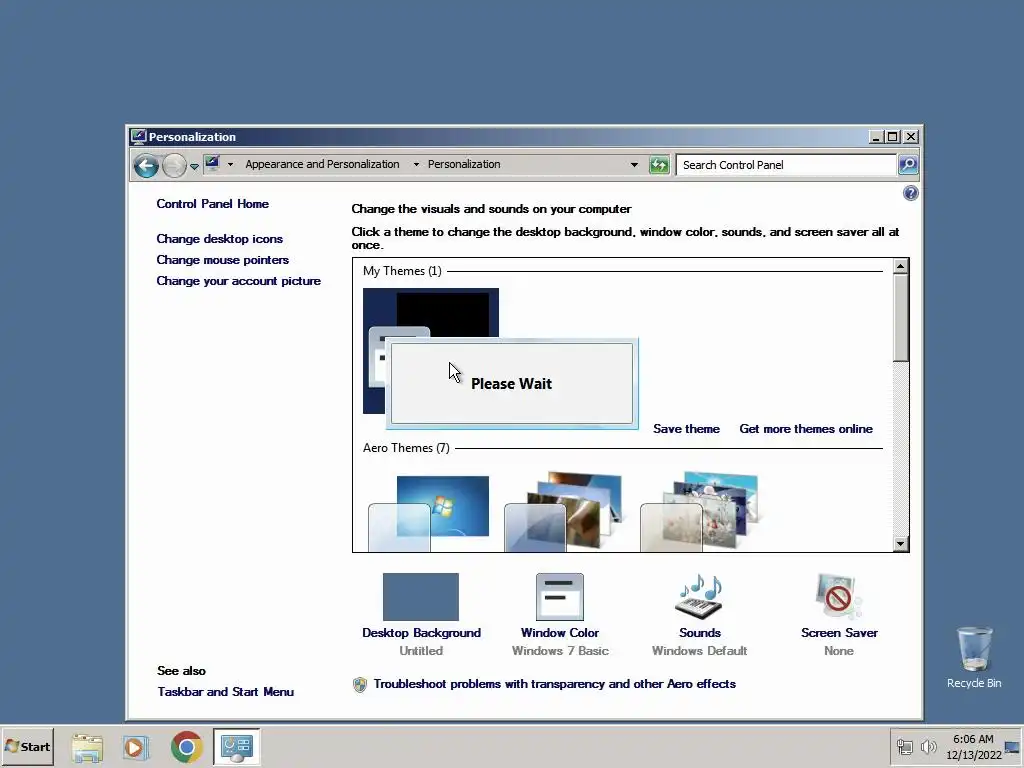The image size is (1024, 768).
Task: Open Help with the question mark icon
Action: pyautogui.click(x=910, y=193)
